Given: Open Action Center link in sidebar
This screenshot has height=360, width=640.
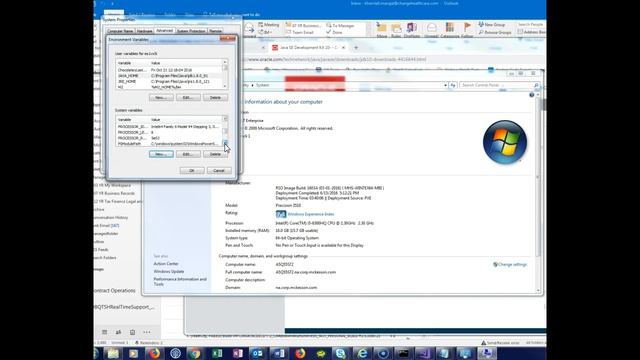Looking at the screenshot, I should click(166, 264).
